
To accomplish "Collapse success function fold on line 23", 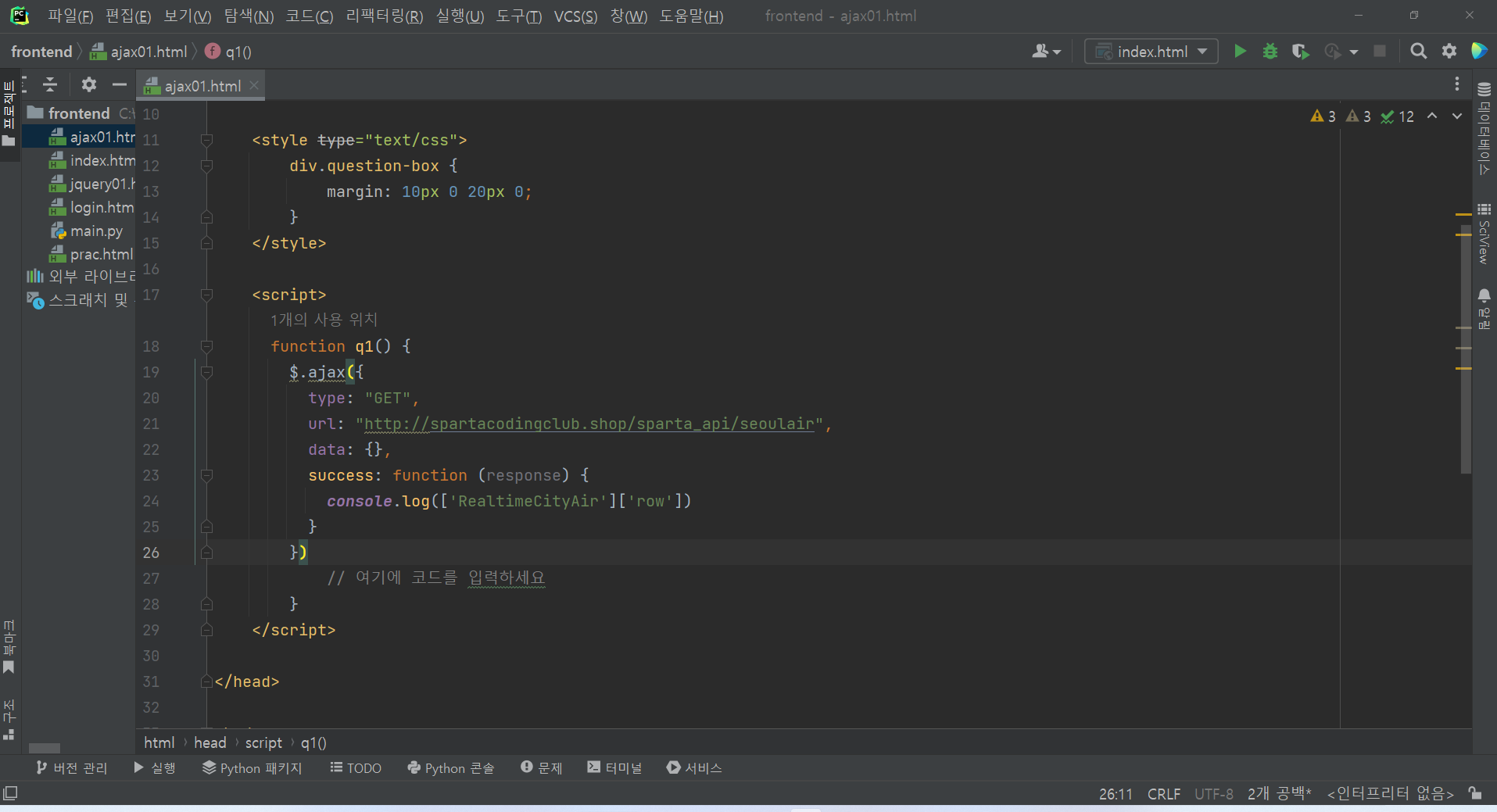I will (x=206, y=475).
